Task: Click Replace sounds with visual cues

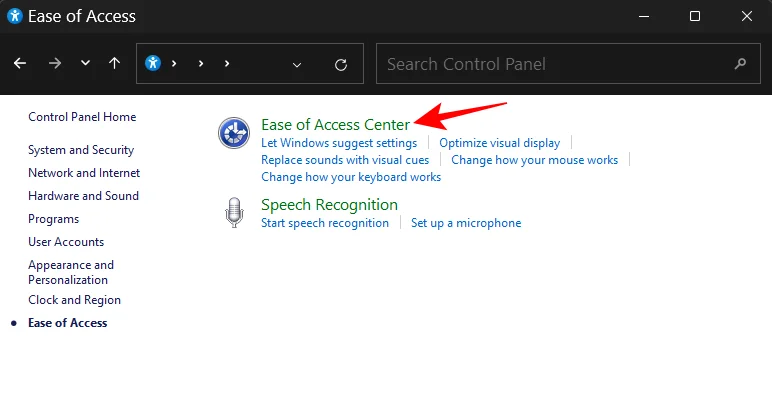Action: (345, 160)
